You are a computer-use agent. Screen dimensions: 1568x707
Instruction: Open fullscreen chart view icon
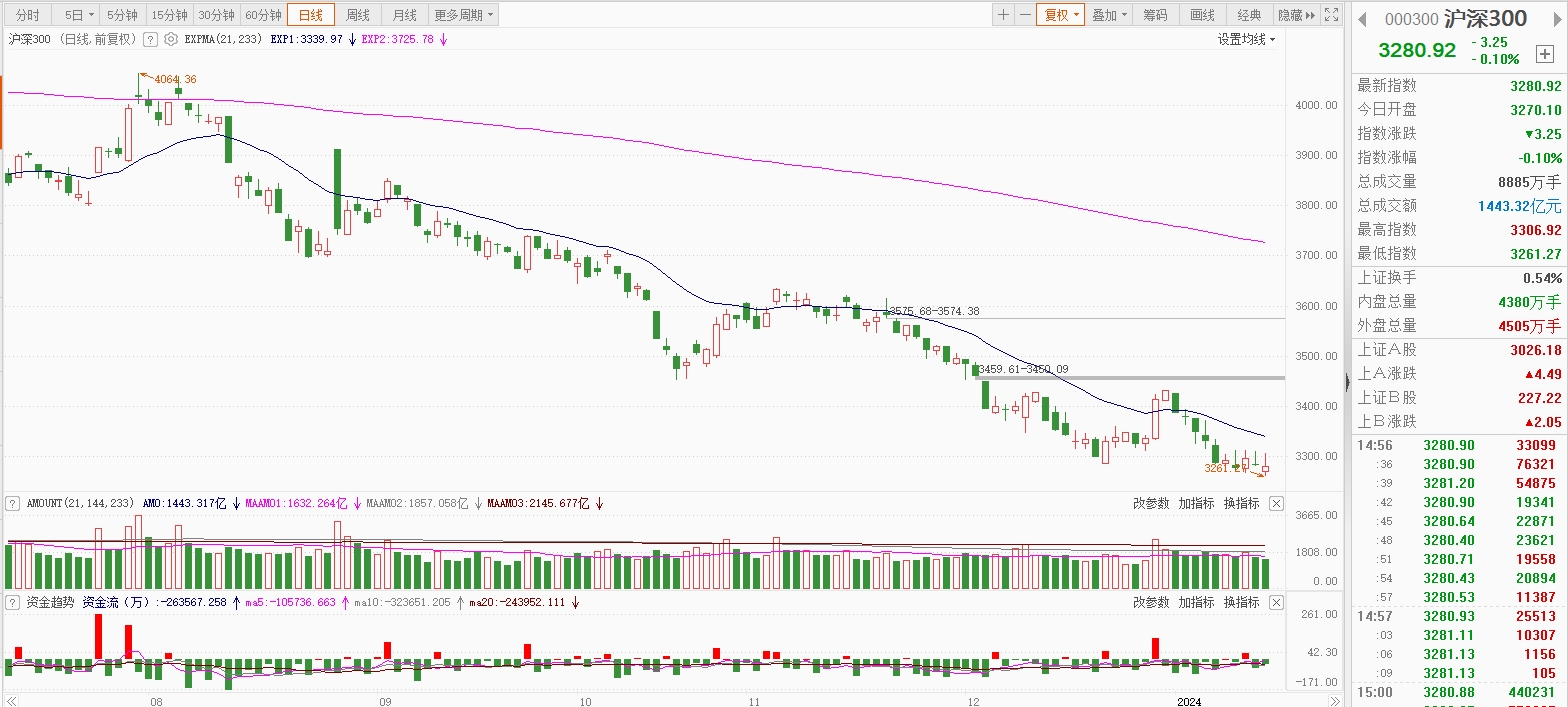click(1331, 15)
